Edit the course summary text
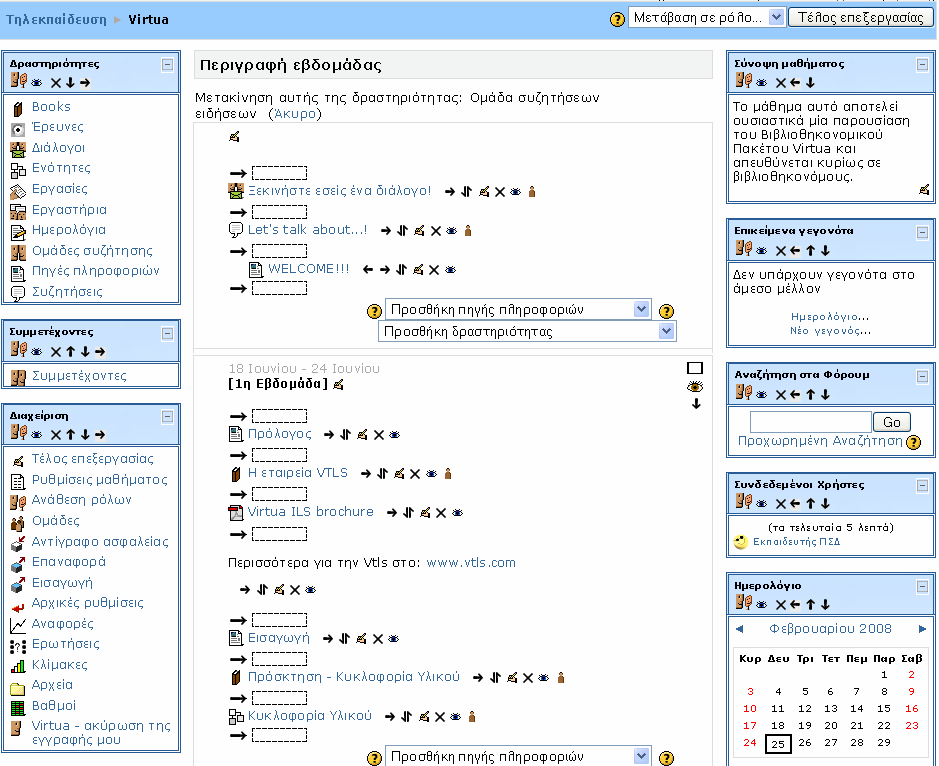The width and height of the screenshot is (939, 766). click(924, 190)
